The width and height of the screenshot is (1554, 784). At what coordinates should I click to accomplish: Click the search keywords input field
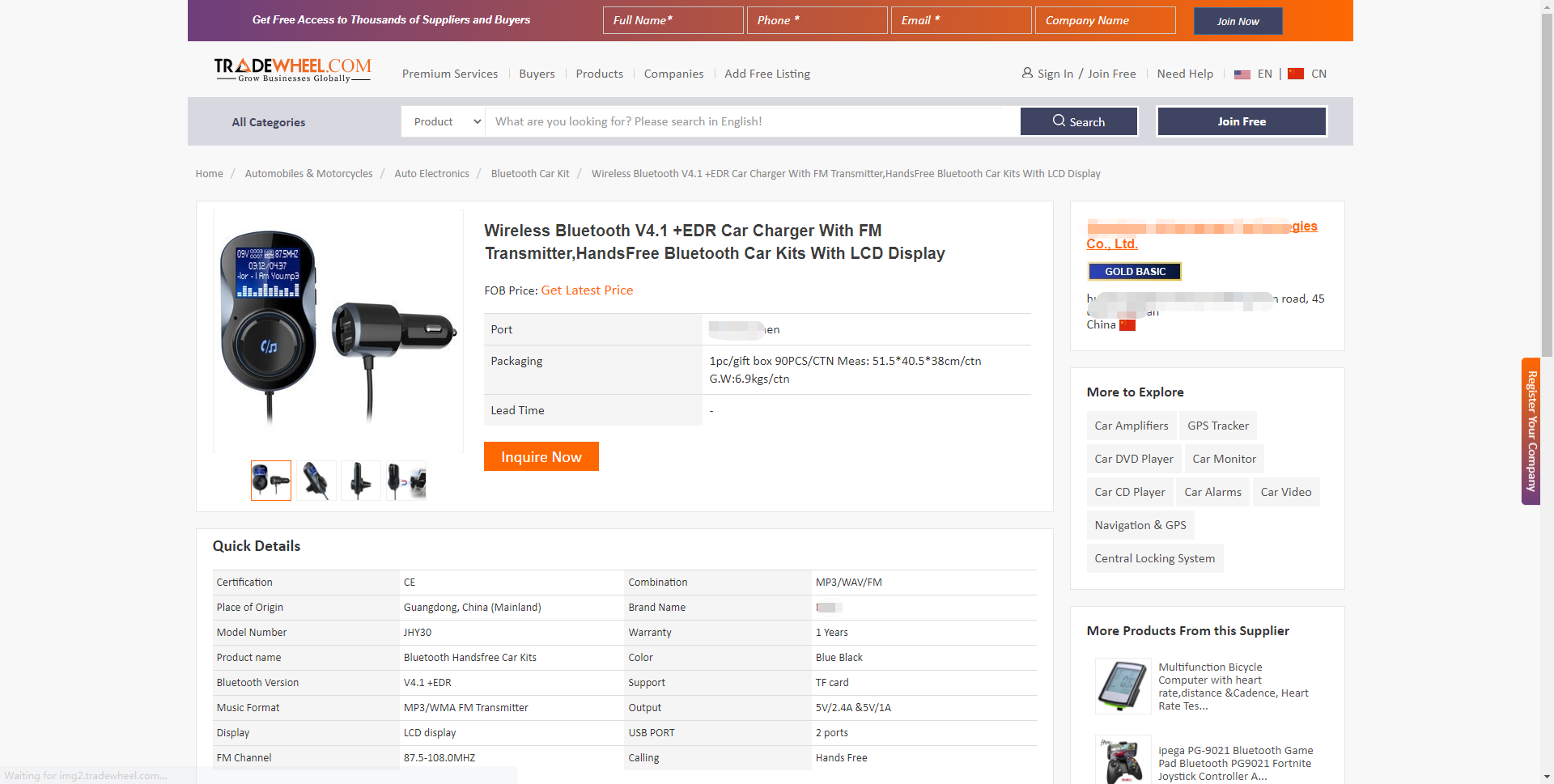(x=751, y=121)
